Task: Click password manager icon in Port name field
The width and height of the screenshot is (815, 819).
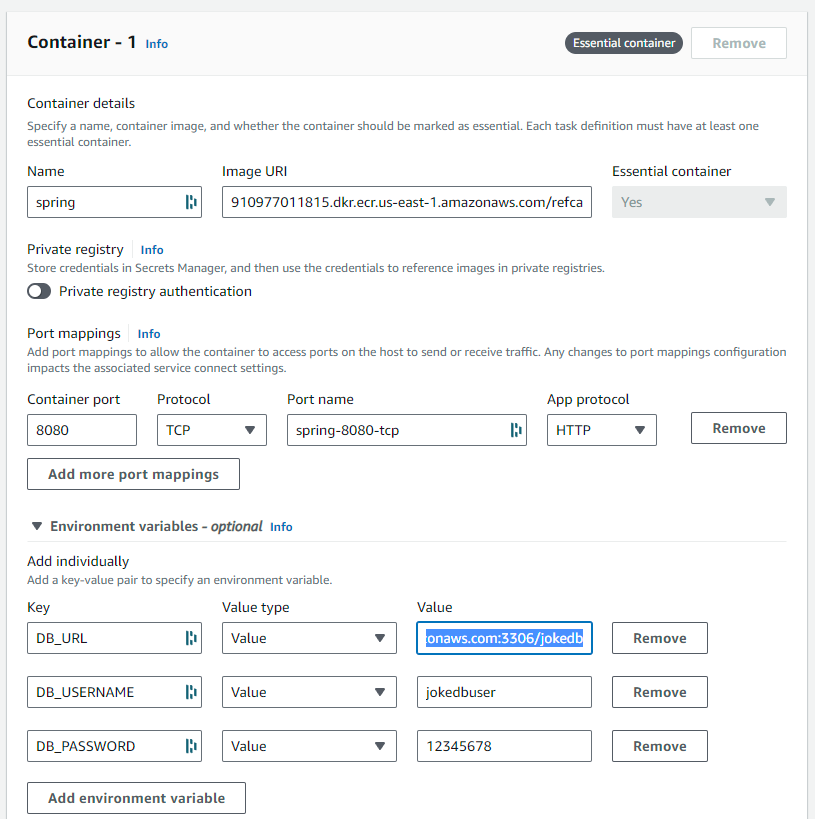Action: pos(515,430)
